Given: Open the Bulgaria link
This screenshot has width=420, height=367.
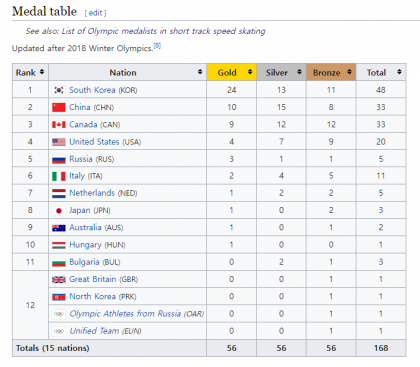Looking at the screenshot, I should (x=84, y=263).
